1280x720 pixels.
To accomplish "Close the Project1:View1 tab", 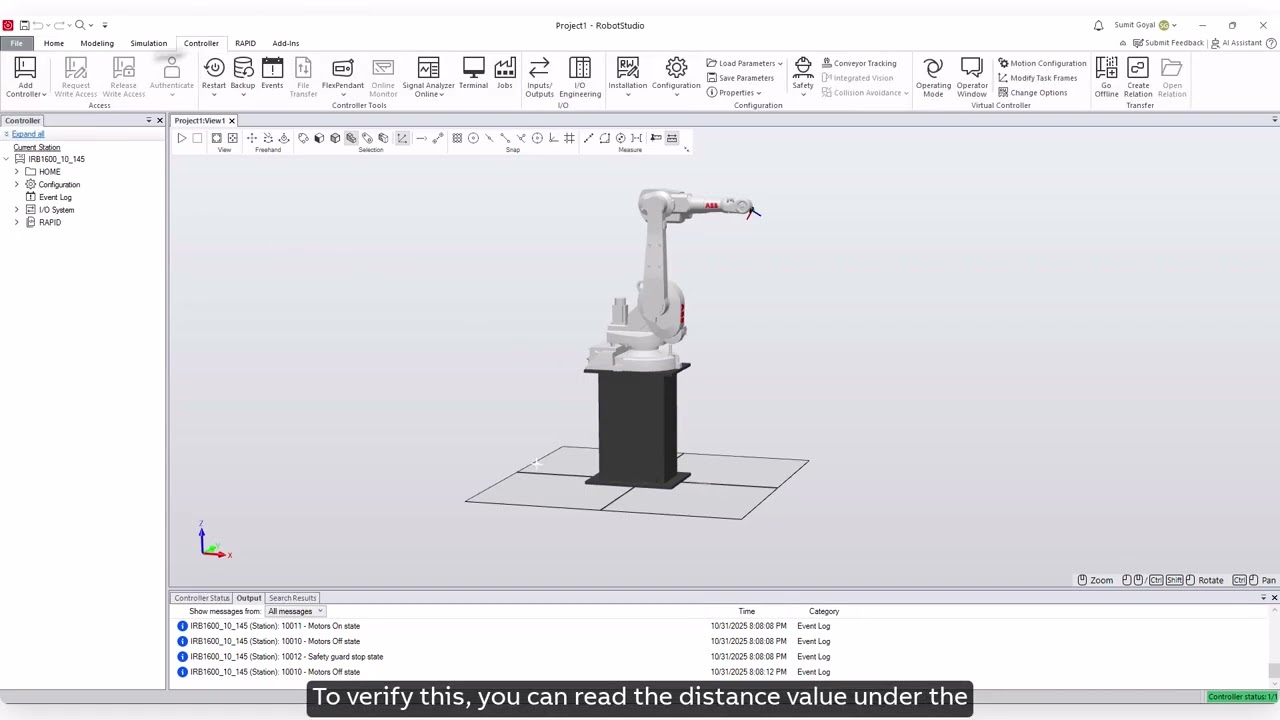I will pos(231,121).
